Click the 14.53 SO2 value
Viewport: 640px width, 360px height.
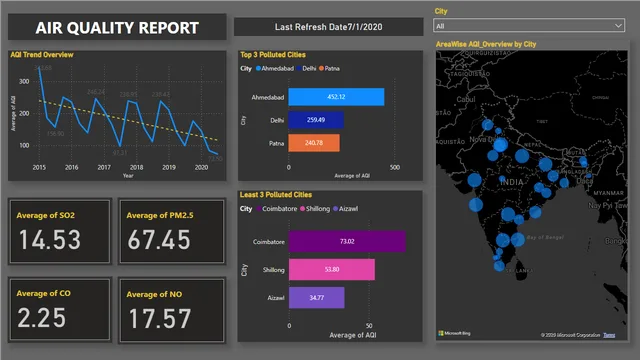click(x=50, y=240)
